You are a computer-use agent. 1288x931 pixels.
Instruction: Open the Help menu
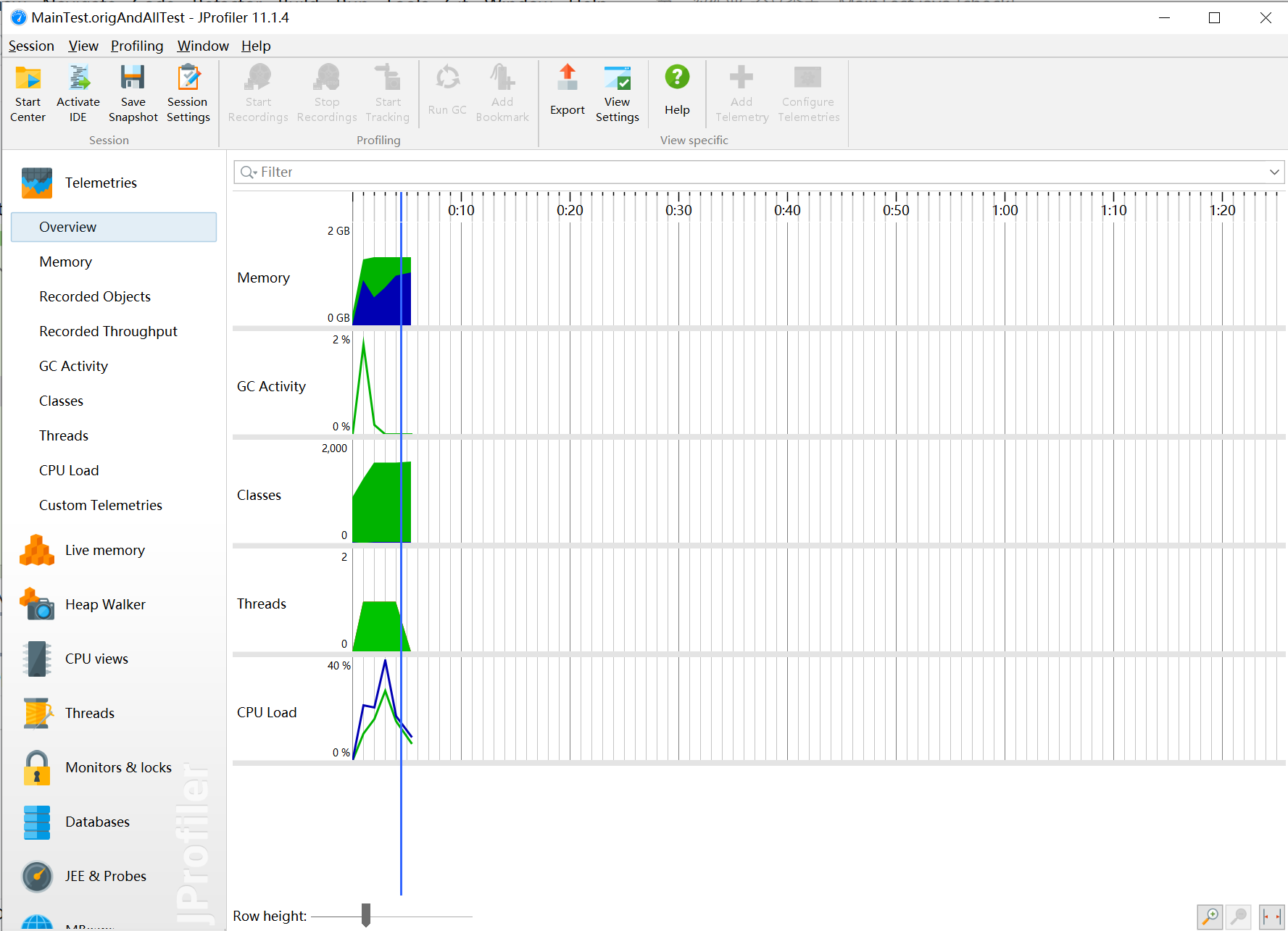(256, 46)
